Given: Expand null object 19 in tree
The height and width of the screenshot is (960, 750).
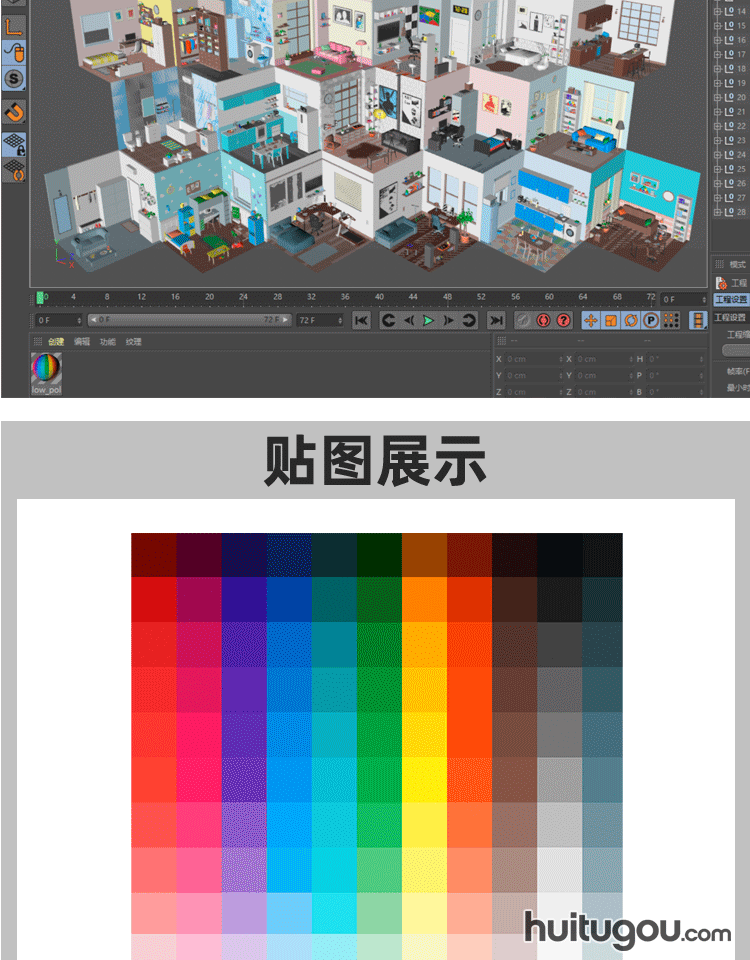Looking at the screenshot, I should coord(718,83).
